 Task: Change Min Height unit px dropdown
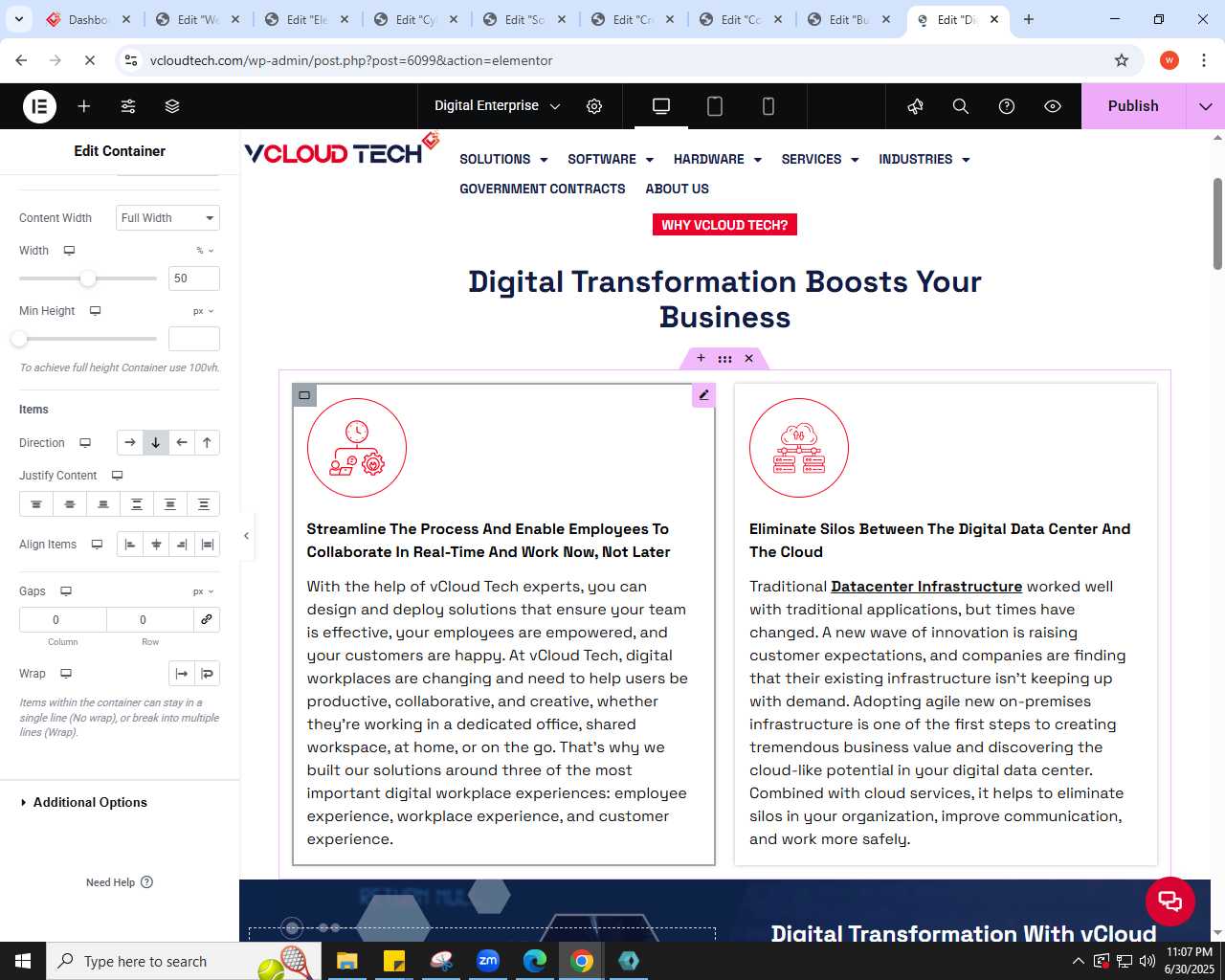click(x=204, y=311)
